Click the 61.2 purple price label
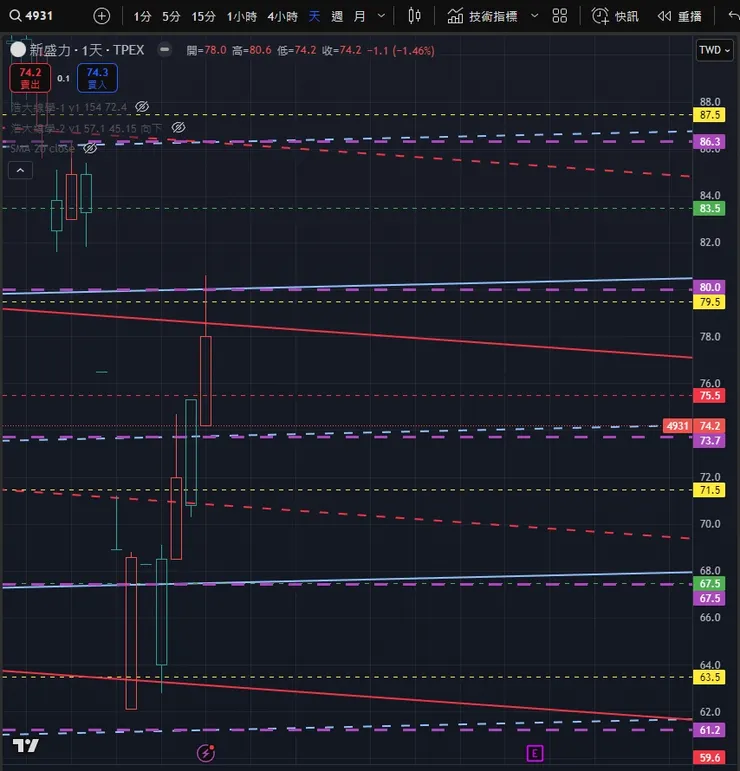 (709, 730)
